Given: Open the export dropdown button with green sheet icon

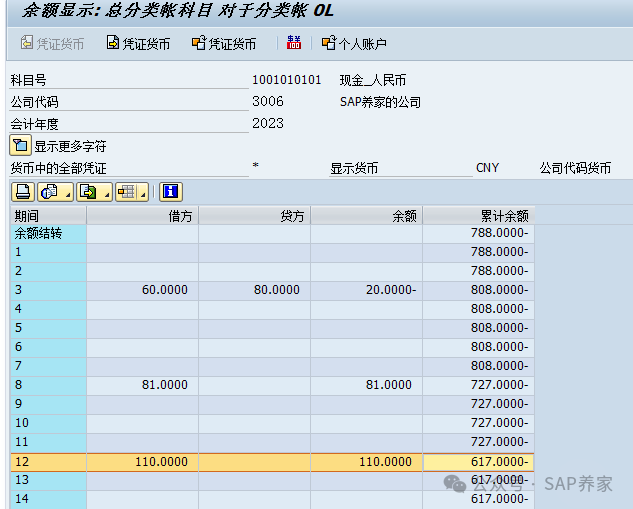Looking at the screenshot, I should tap(94, 192).
